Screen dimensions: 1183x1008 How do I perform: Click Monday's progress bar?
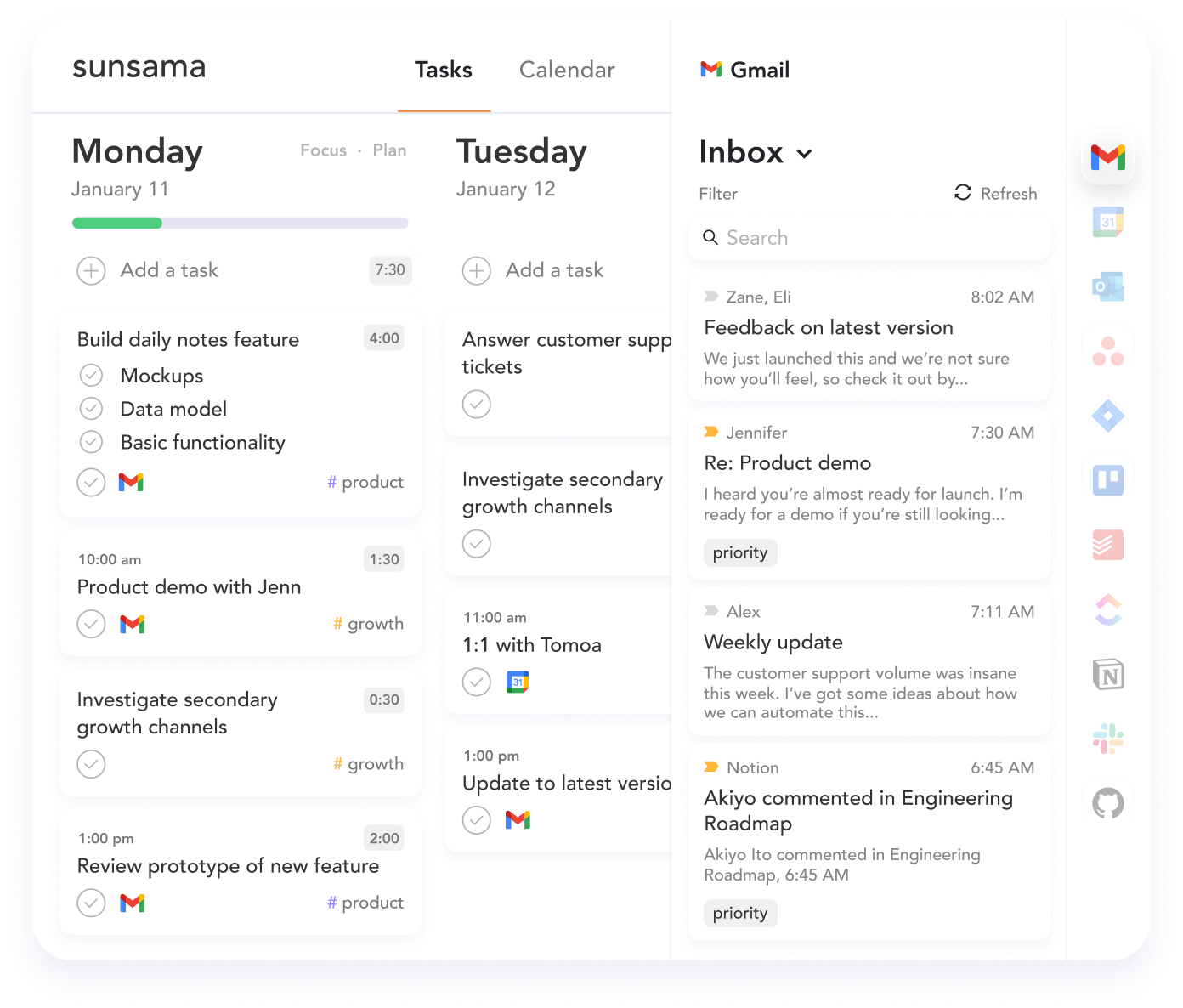[241, 223]
